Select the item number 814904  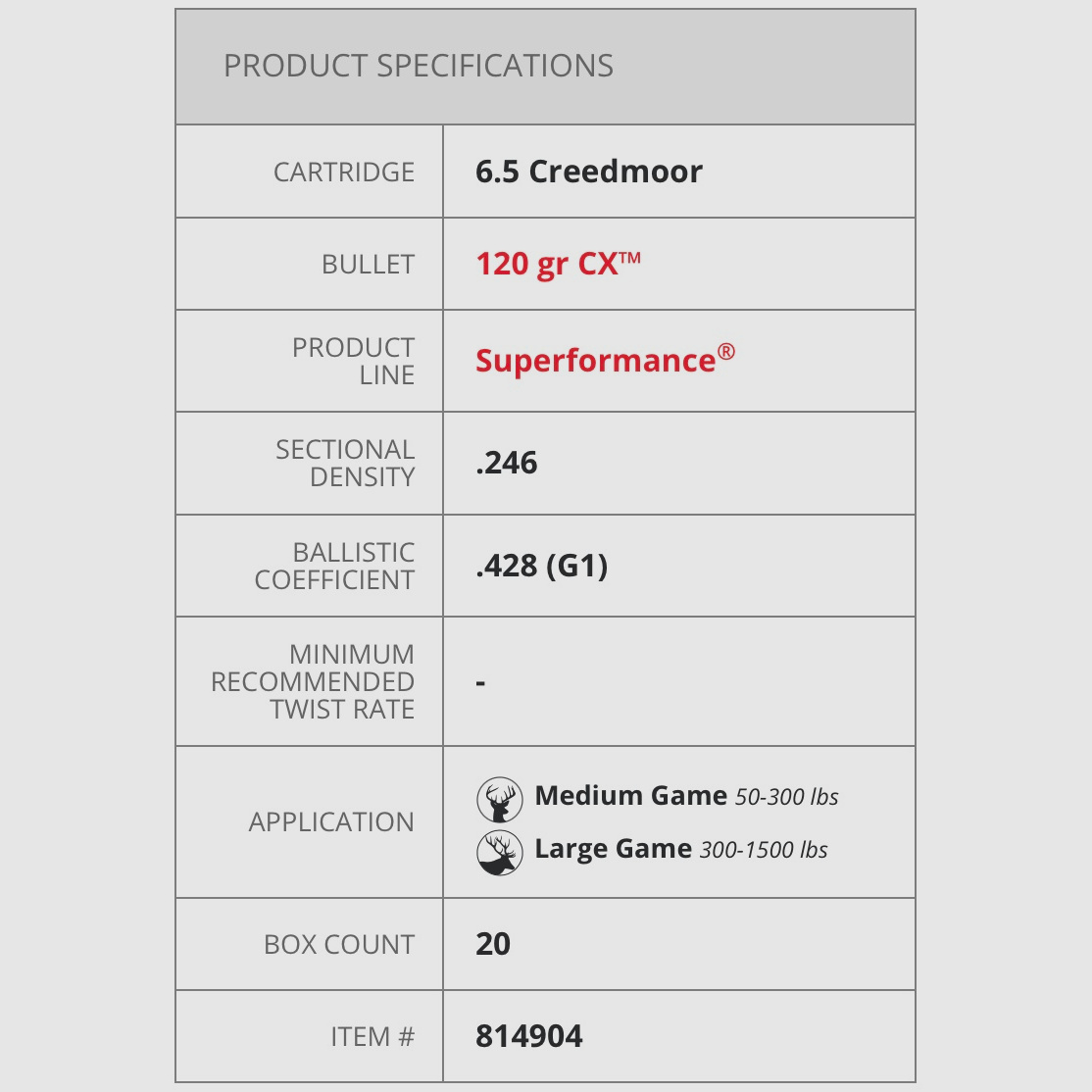pos(529,1036)
